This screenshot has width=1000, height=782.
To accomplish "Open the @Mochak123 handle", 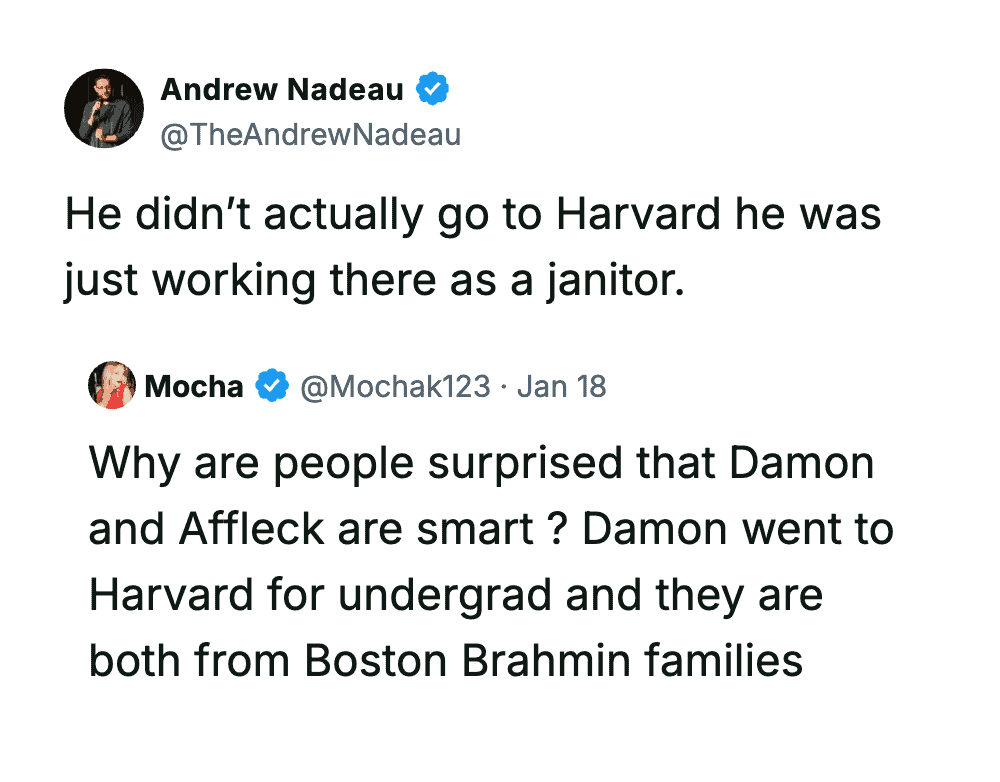I will click(396, 387).
